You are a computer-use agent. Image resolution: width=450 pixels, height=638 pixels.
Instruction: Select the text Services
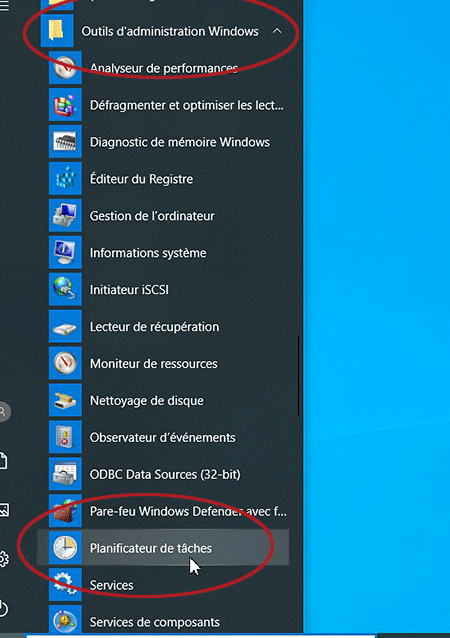point(111,585)
